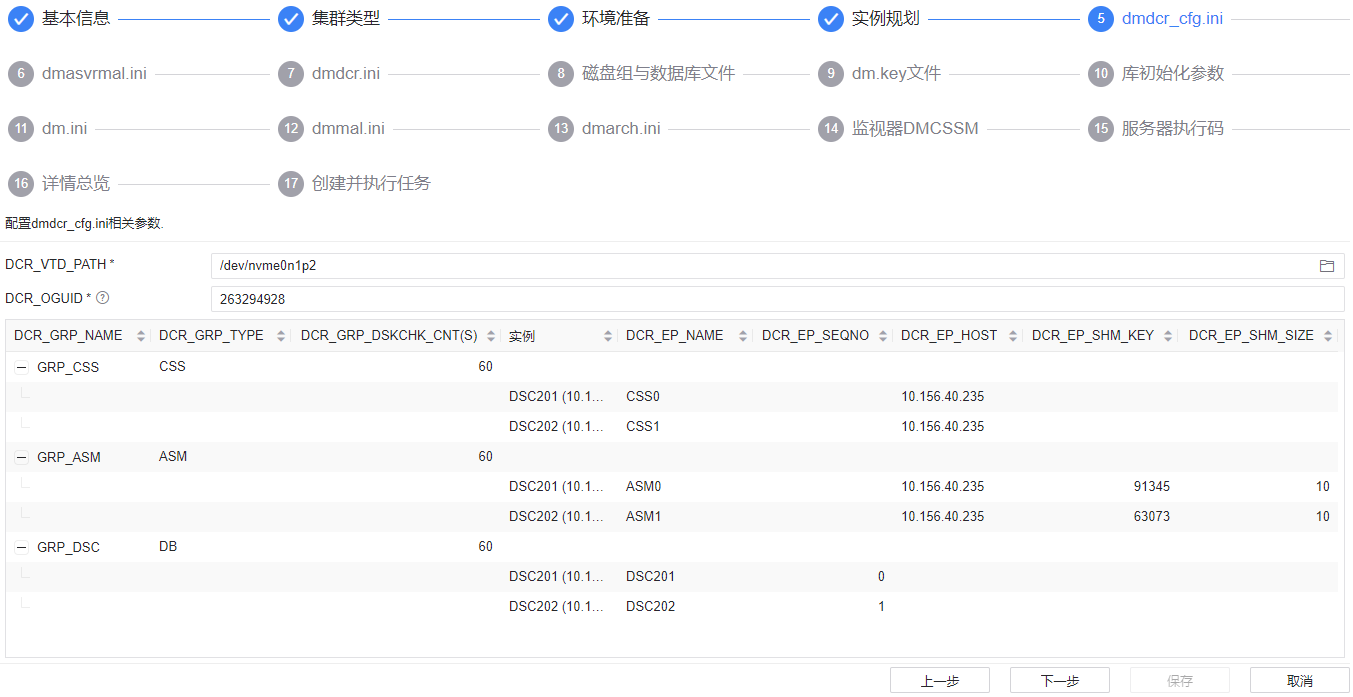Select the 磁盘组与数据库文件 step label
The image size is (1353, 697).
click(x=659, y=74)
